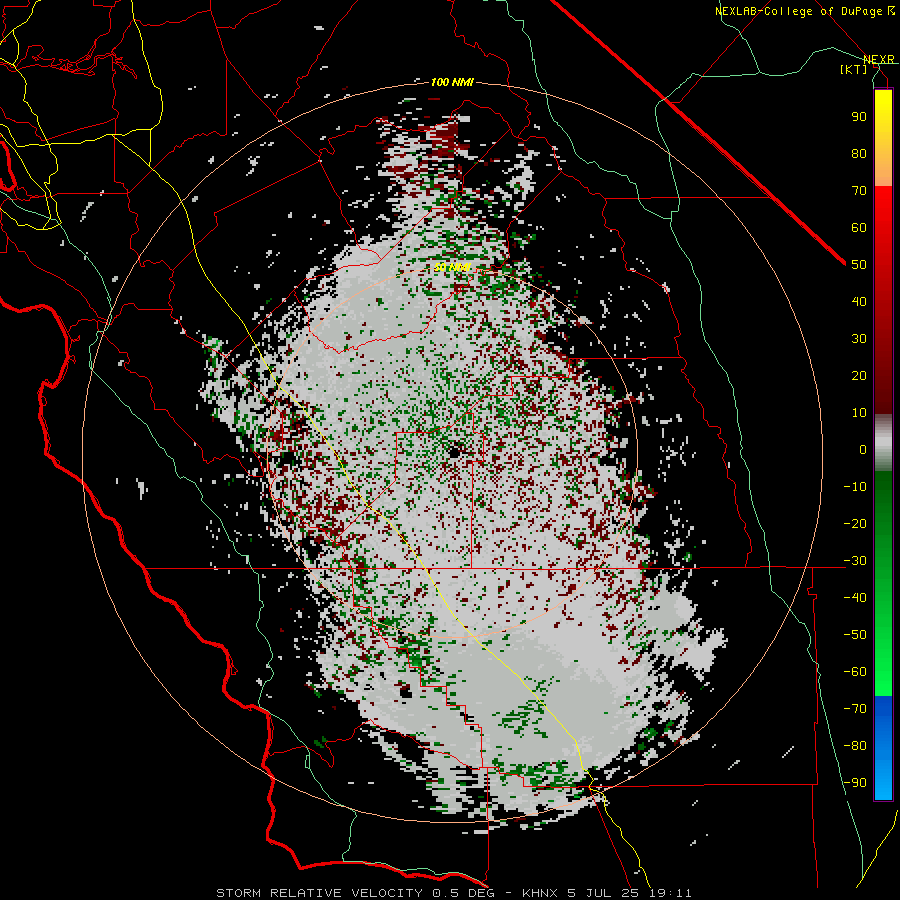Click the -80 value on the velocity scale
The width and height of the screenshot is (900, 900).
855,746
